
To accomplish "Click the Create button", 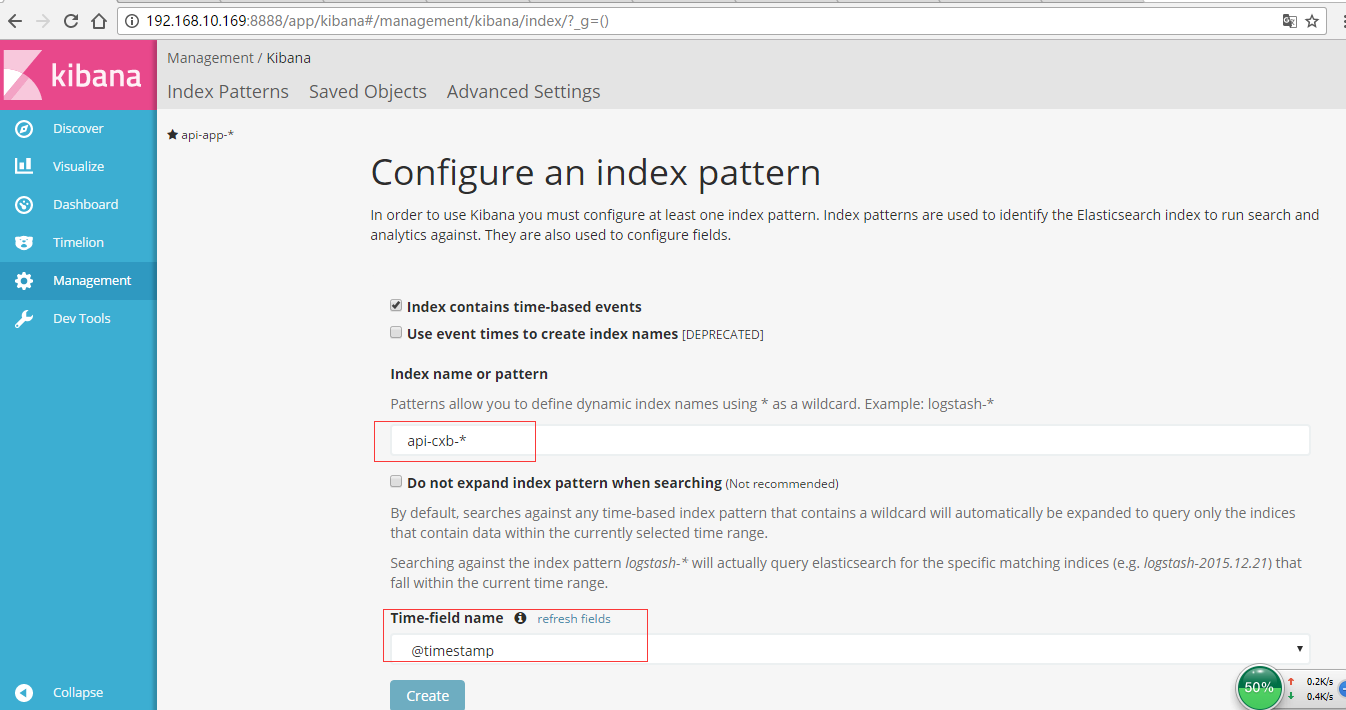I will [427, 695].
